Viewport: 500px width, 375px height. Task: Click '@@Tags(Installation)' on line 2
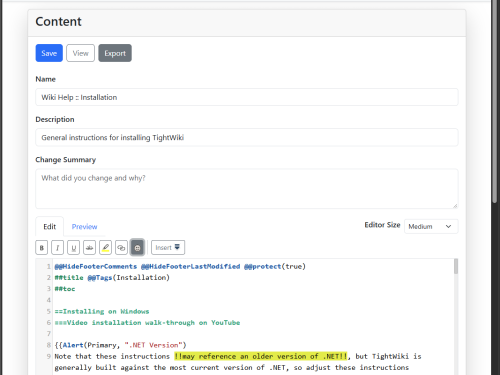click(x=129, y=277)
